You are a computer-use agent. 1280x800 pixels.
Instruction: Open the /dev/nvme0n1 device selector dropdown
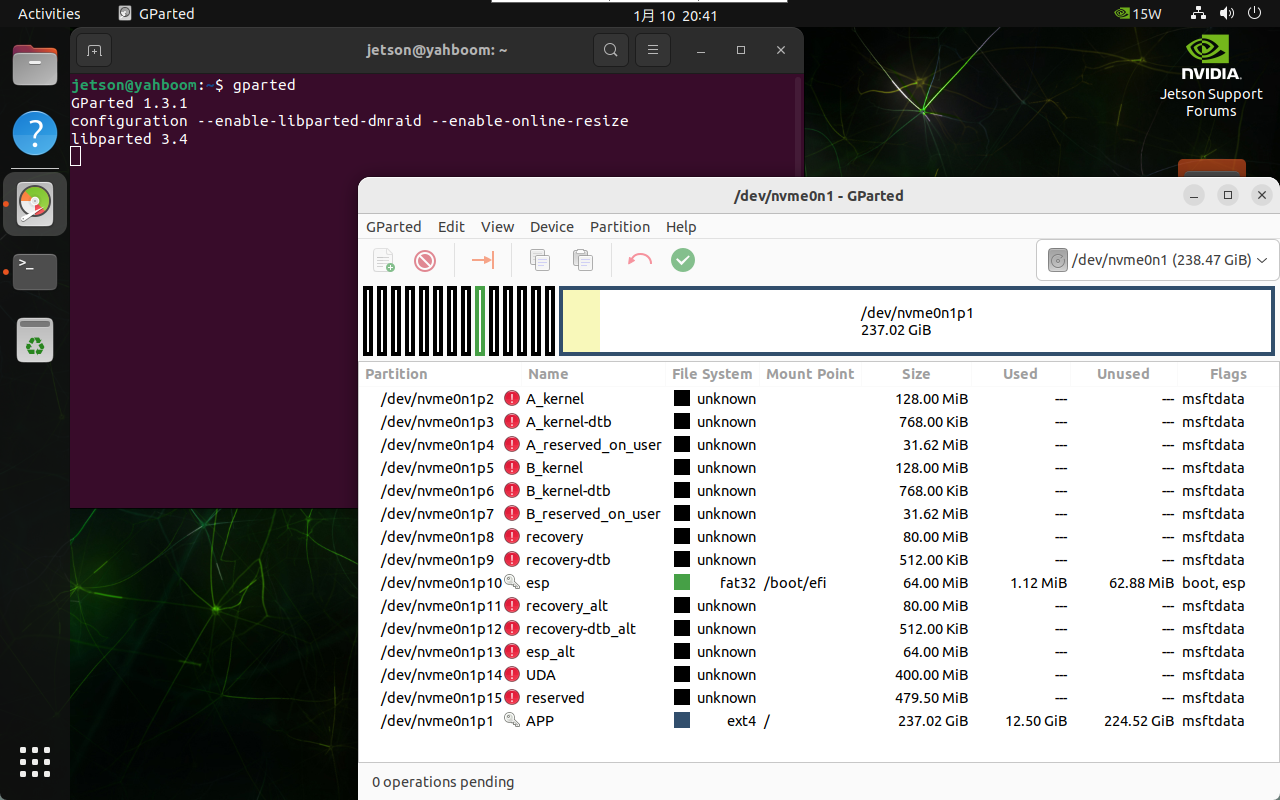click(1157, 260)
